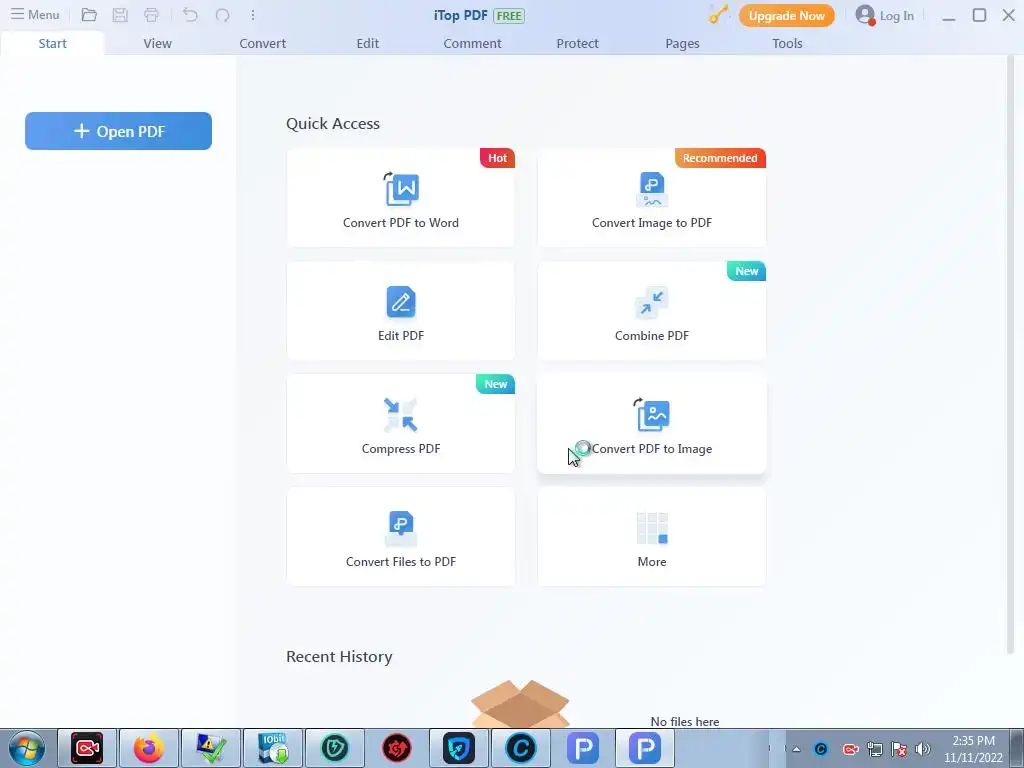This screenshot has height=768, width=1024.
Task: Switch to the Edit tab
Action: (368, 43)
